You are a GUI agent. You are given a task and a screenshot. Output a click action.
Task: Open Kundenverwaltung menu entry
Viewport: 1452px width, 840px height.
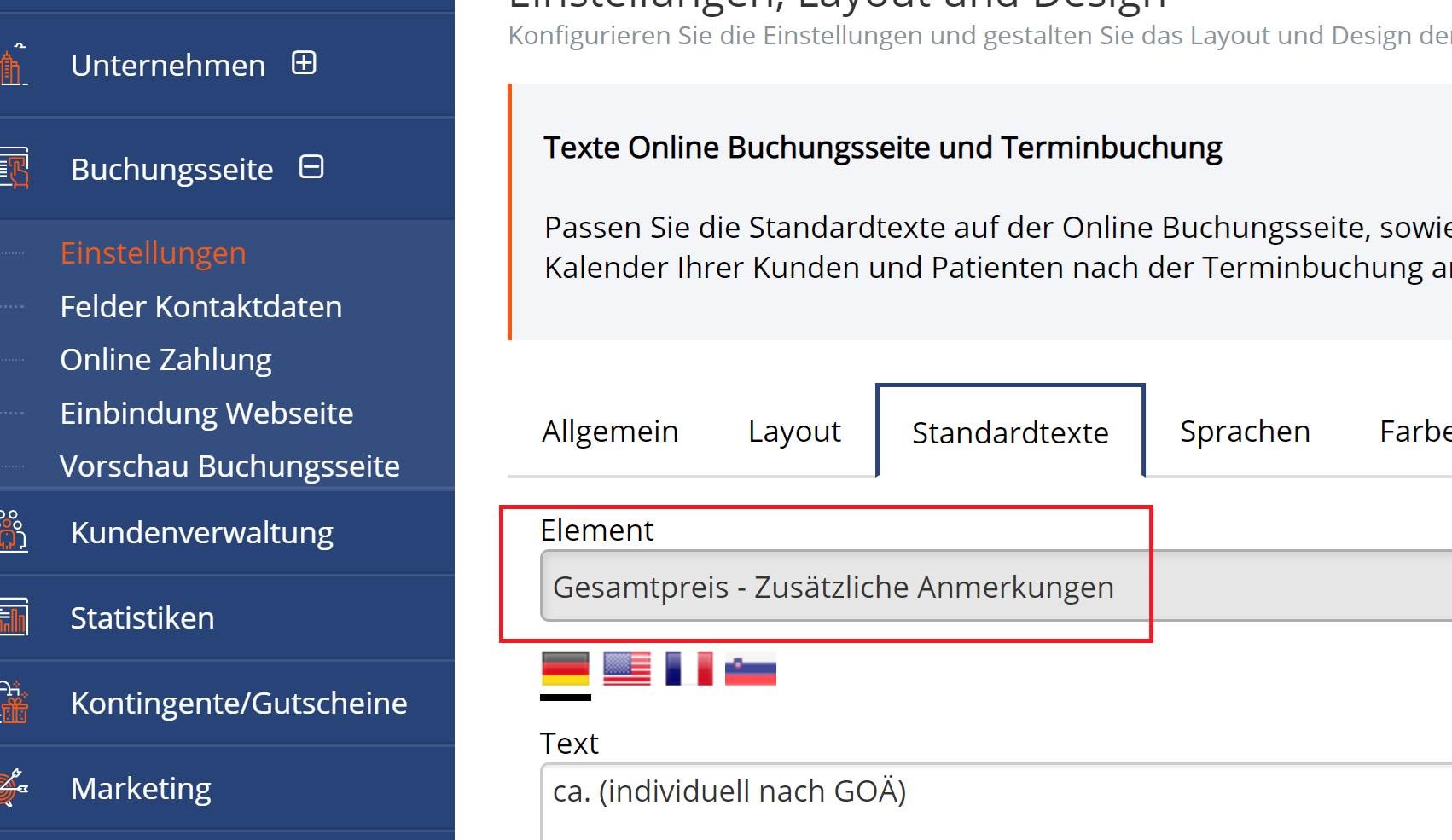(201, 533)
